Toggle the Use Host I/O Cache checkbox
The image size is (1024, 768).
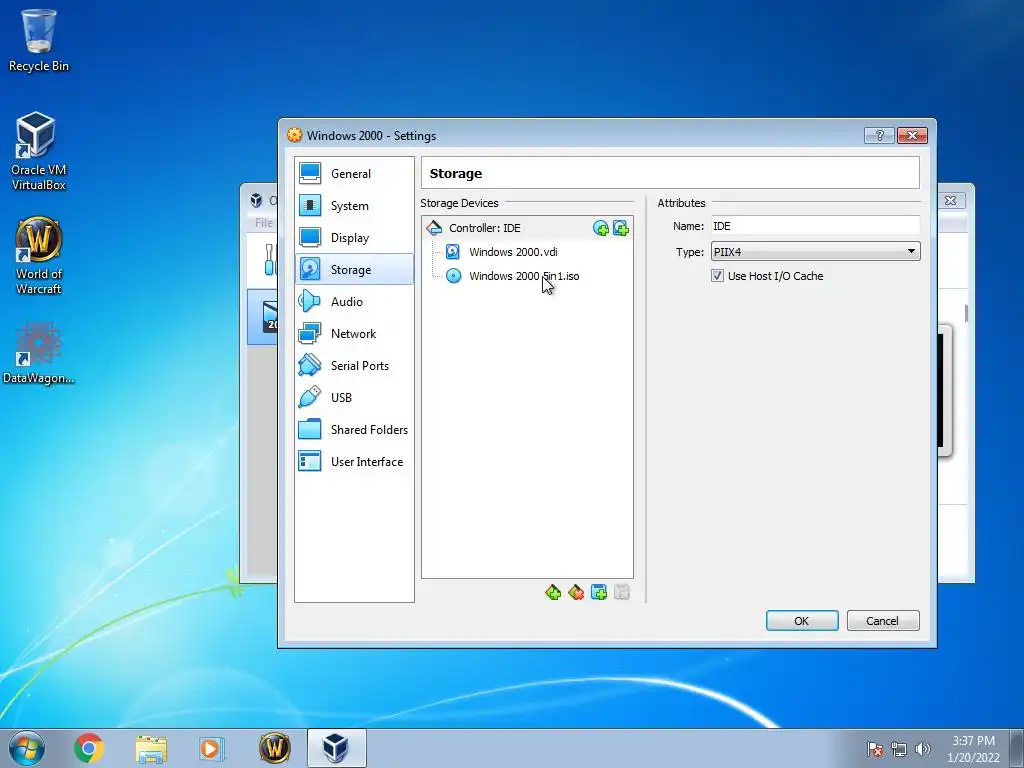point(717,276)
